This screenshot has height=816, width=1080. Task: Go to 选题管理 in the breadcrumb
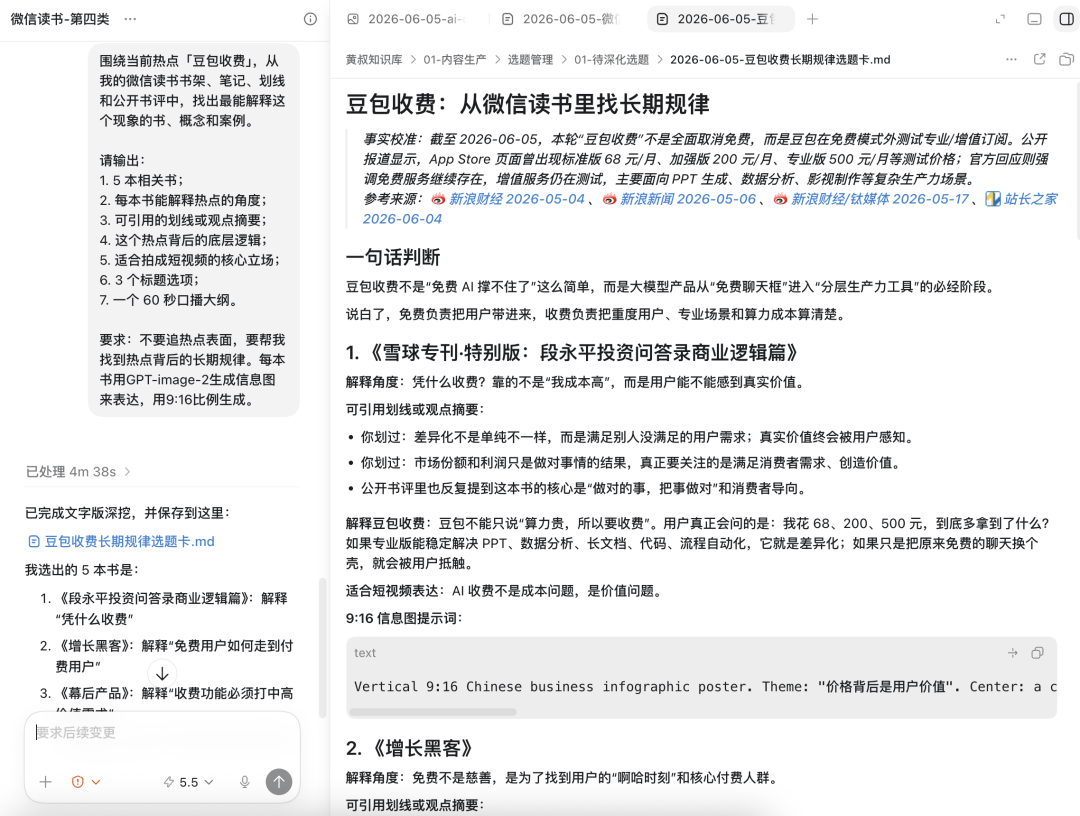(530, 60)
